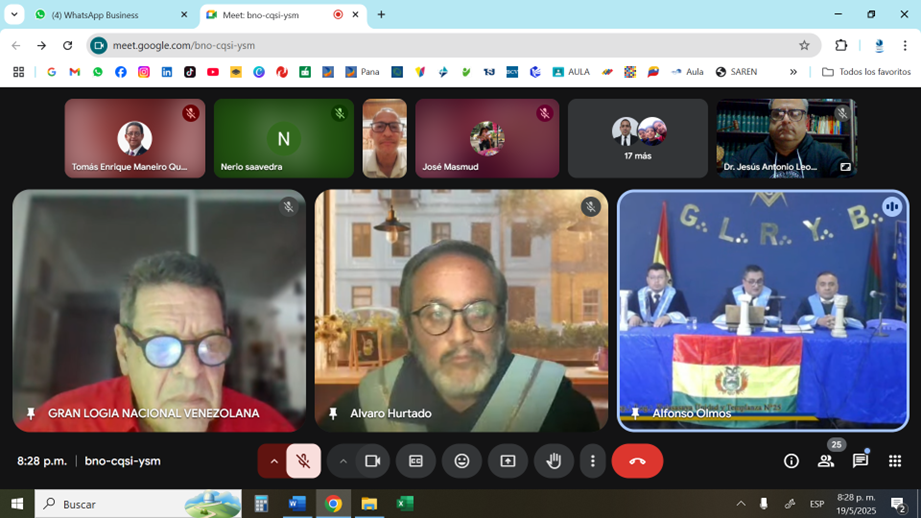The width and height of the screenshot is (921, 518).
Task: Expand video settings arrow beside camera
Action: (343, 461)
